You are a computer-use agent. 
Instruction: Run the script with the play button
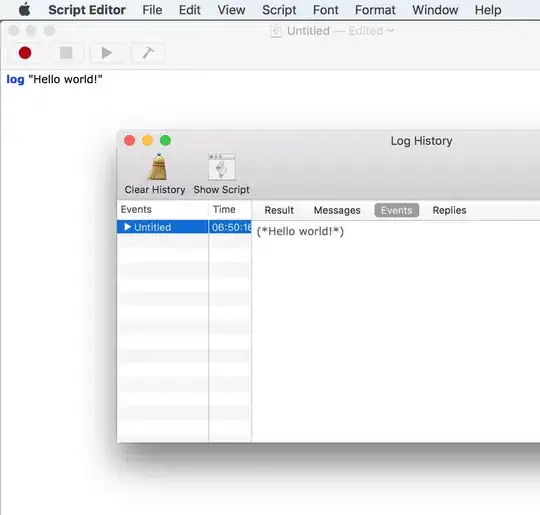107,53
